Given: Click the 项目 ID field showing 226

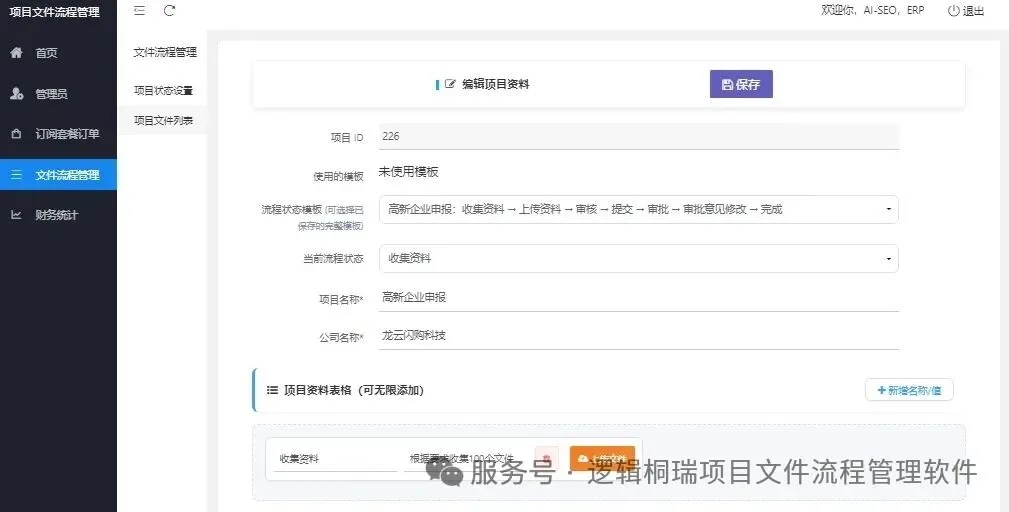Looking at the screenshot, I should (638, 136).
